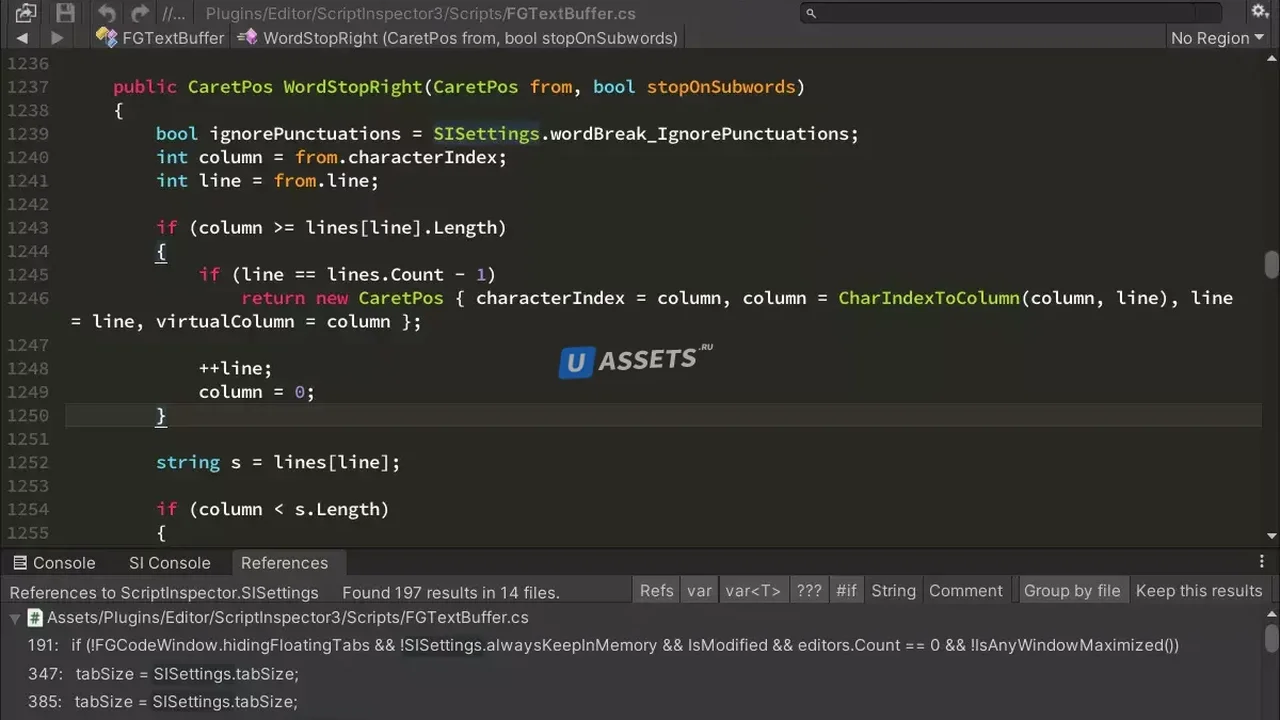Click the open-in-new-tab icon at top left

[x=26, y=13]
